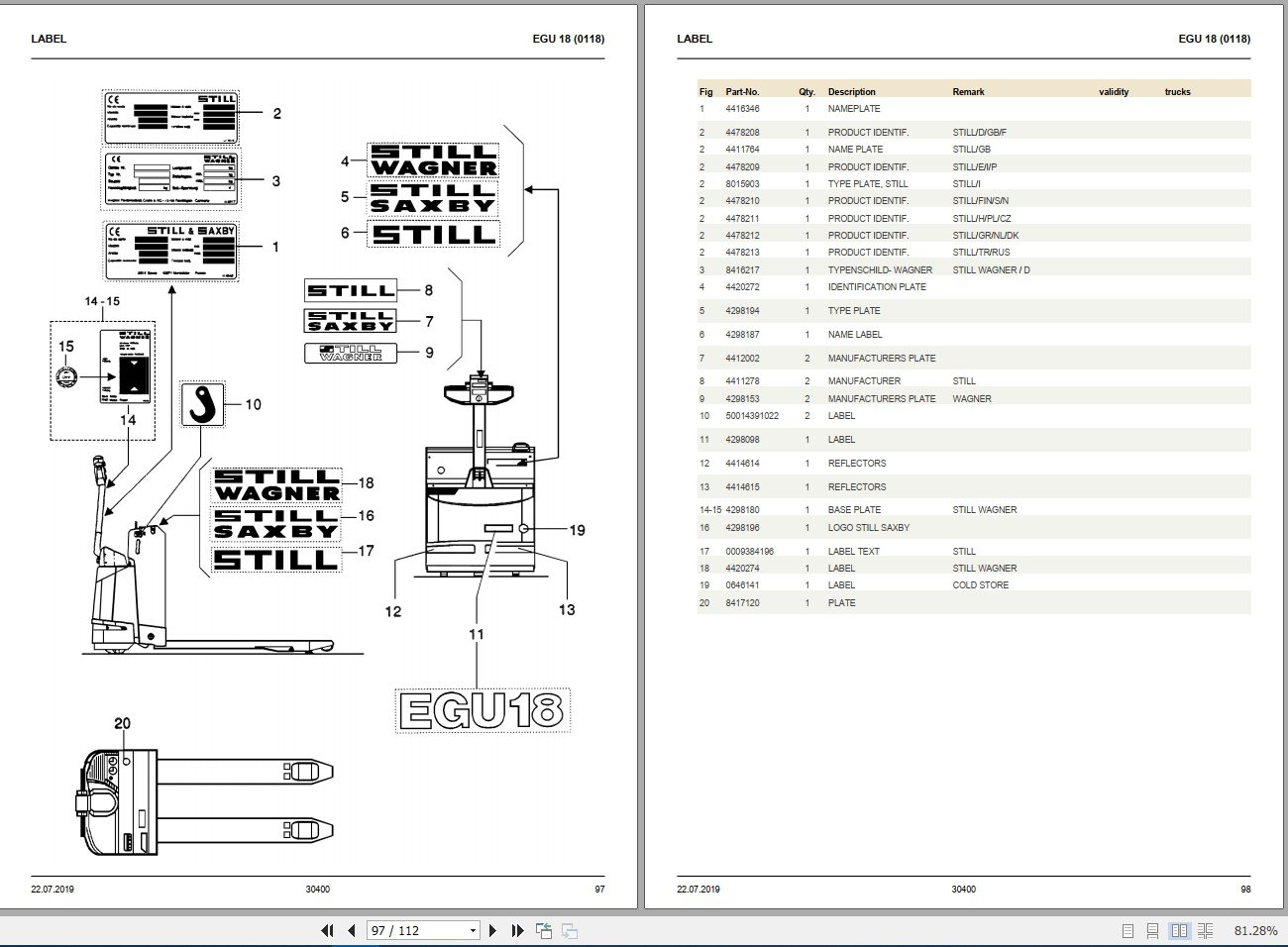This screenshot has width=1288, height=947.
Task: Select the LOGO STILL SAXBY description
Action: pyautogui.click(x=869, y=528)
